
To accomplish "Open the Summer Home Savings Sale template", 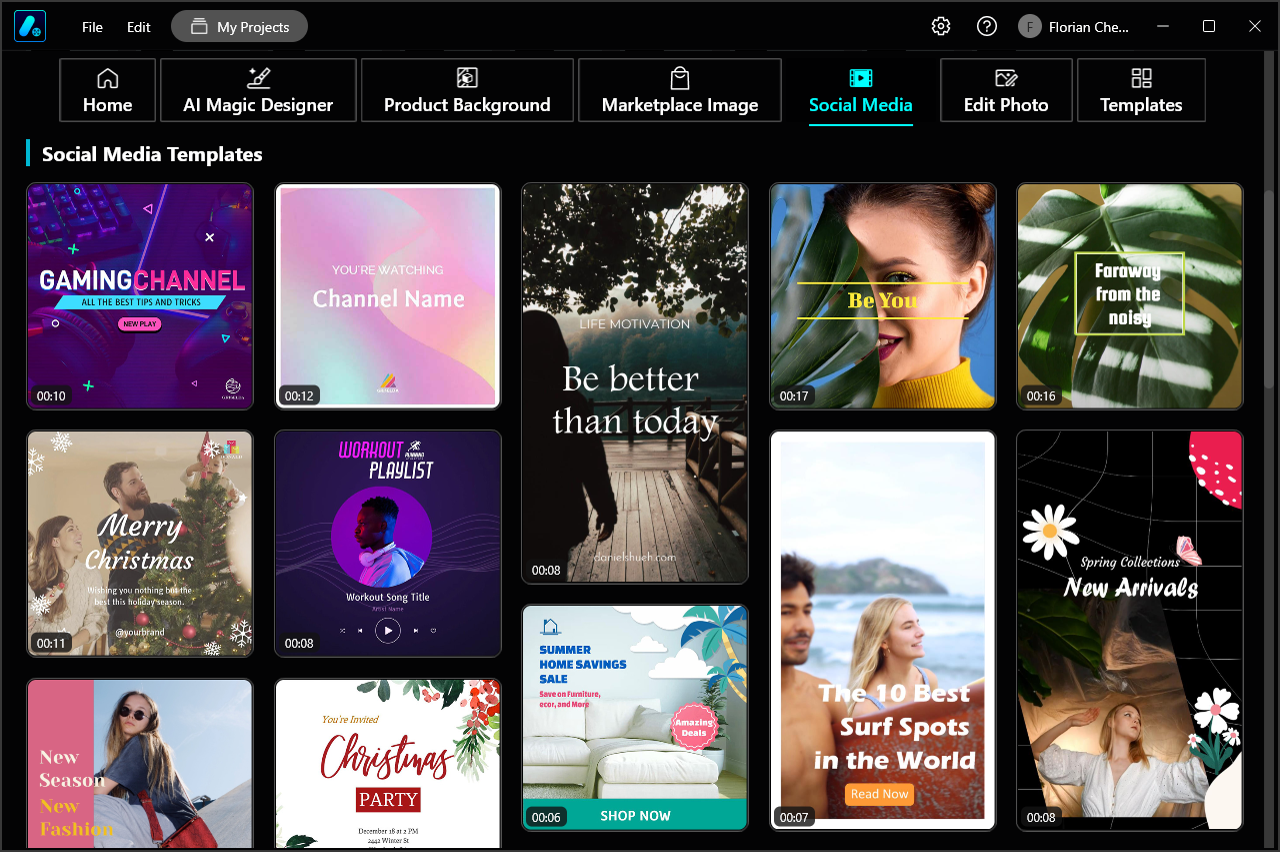I will tap(635, 717).
